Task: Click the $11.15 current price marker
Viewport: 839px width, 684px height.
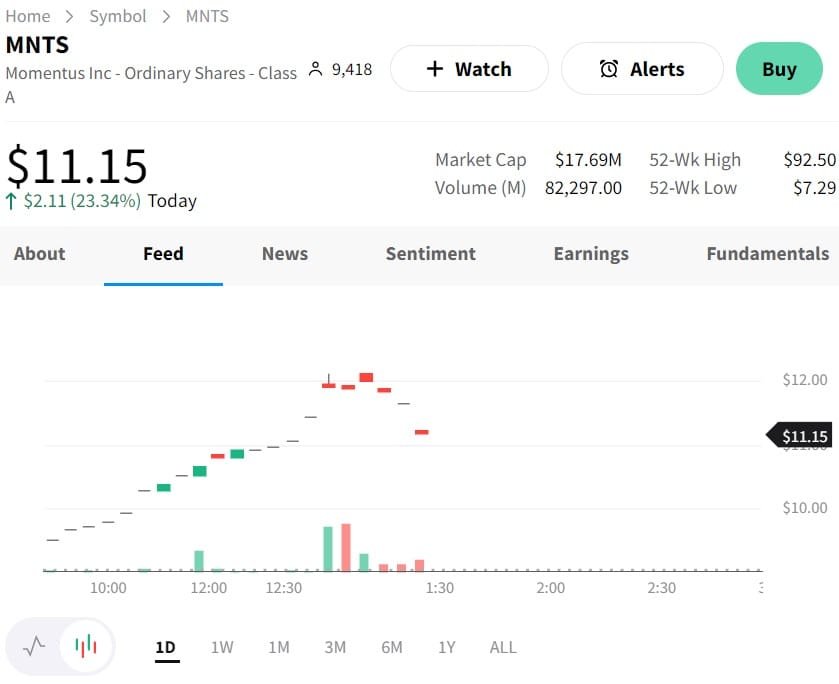Action: (802, 436)
